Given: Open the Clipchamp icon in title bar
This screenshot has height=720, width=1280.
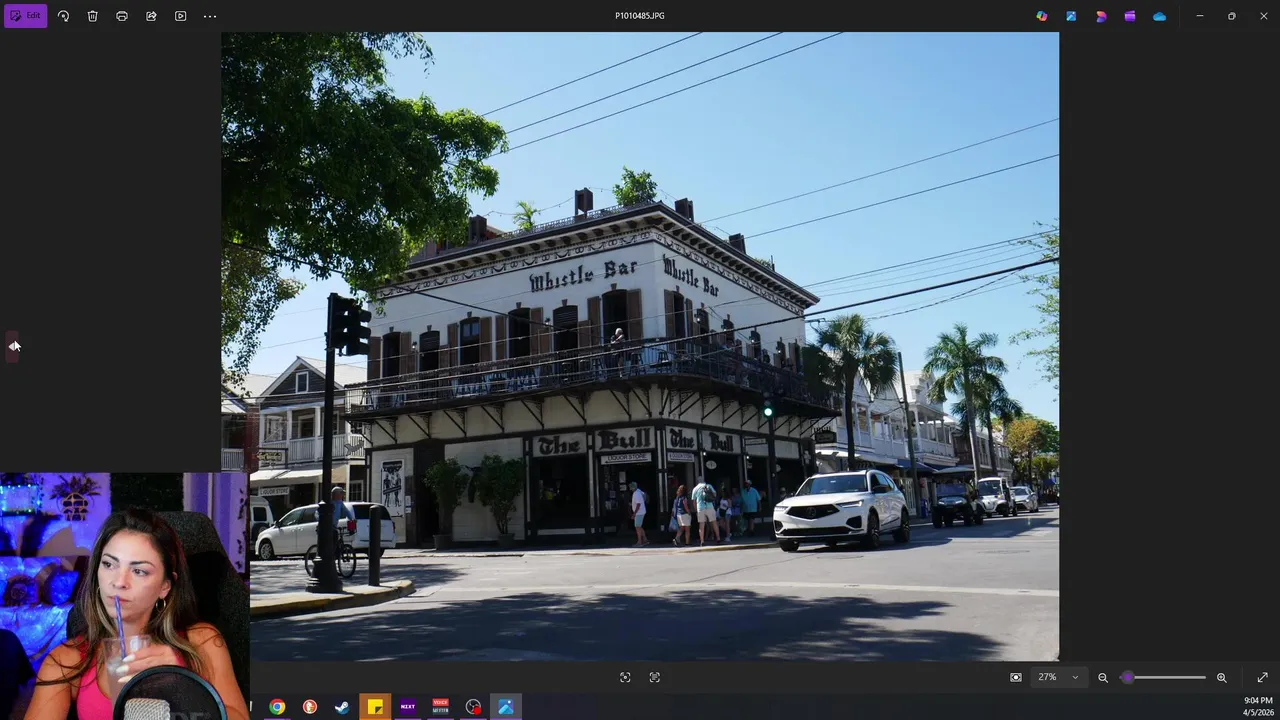Looking at the screenshot, I should 1130,16.
